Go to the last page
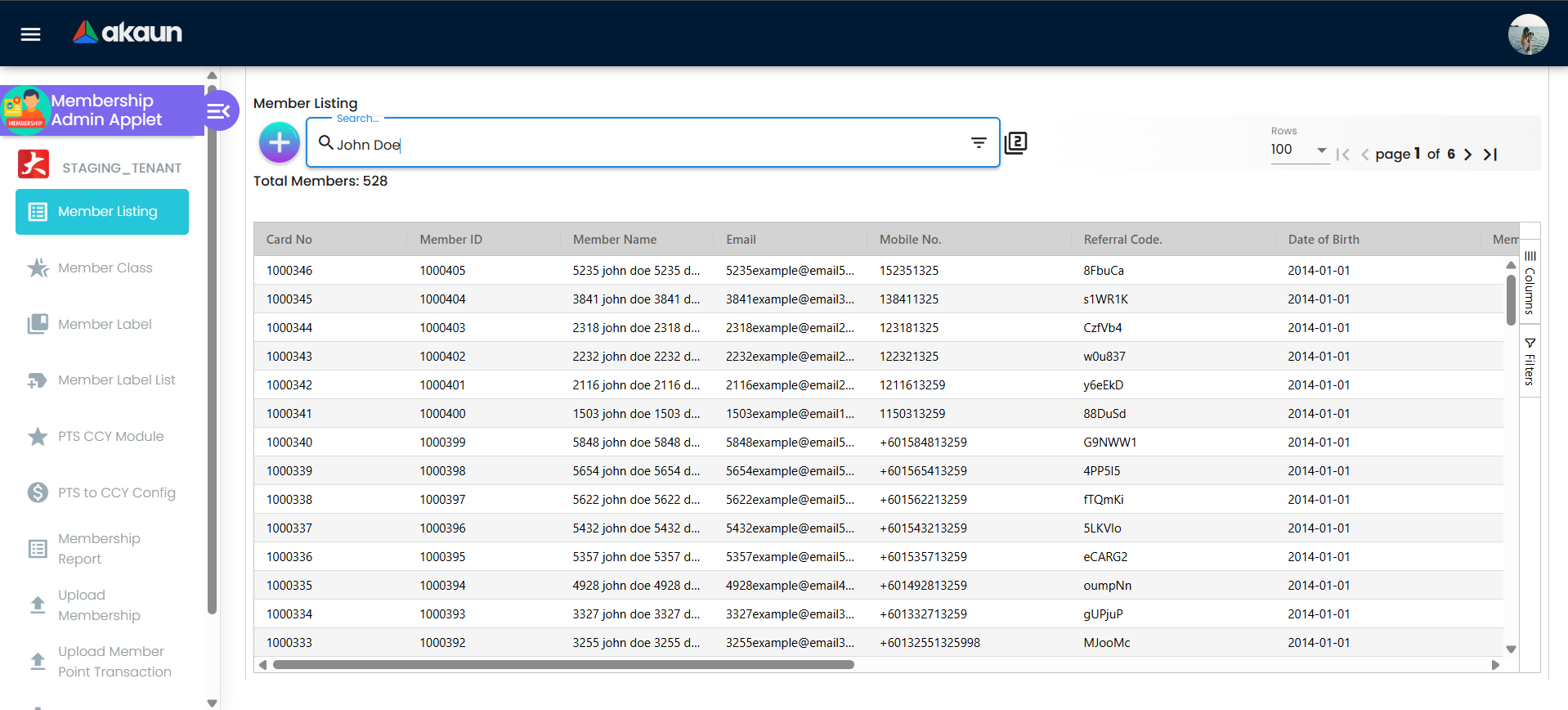 [x=1490, y=154]
